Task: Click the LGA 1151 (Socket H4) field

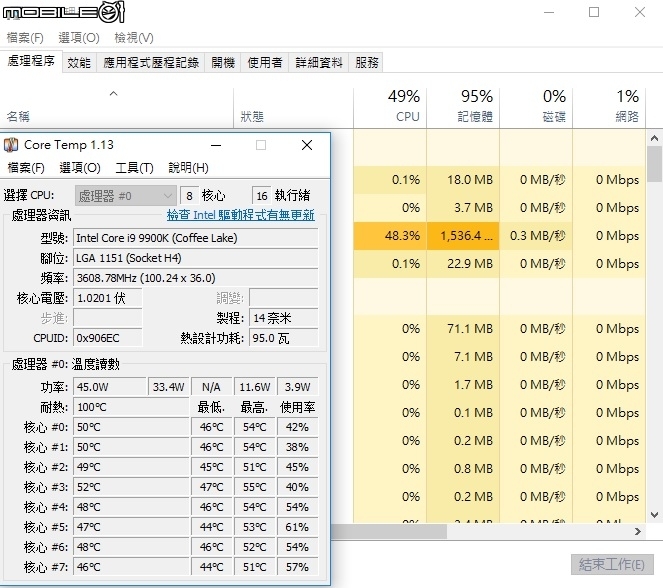Action: 195,258
